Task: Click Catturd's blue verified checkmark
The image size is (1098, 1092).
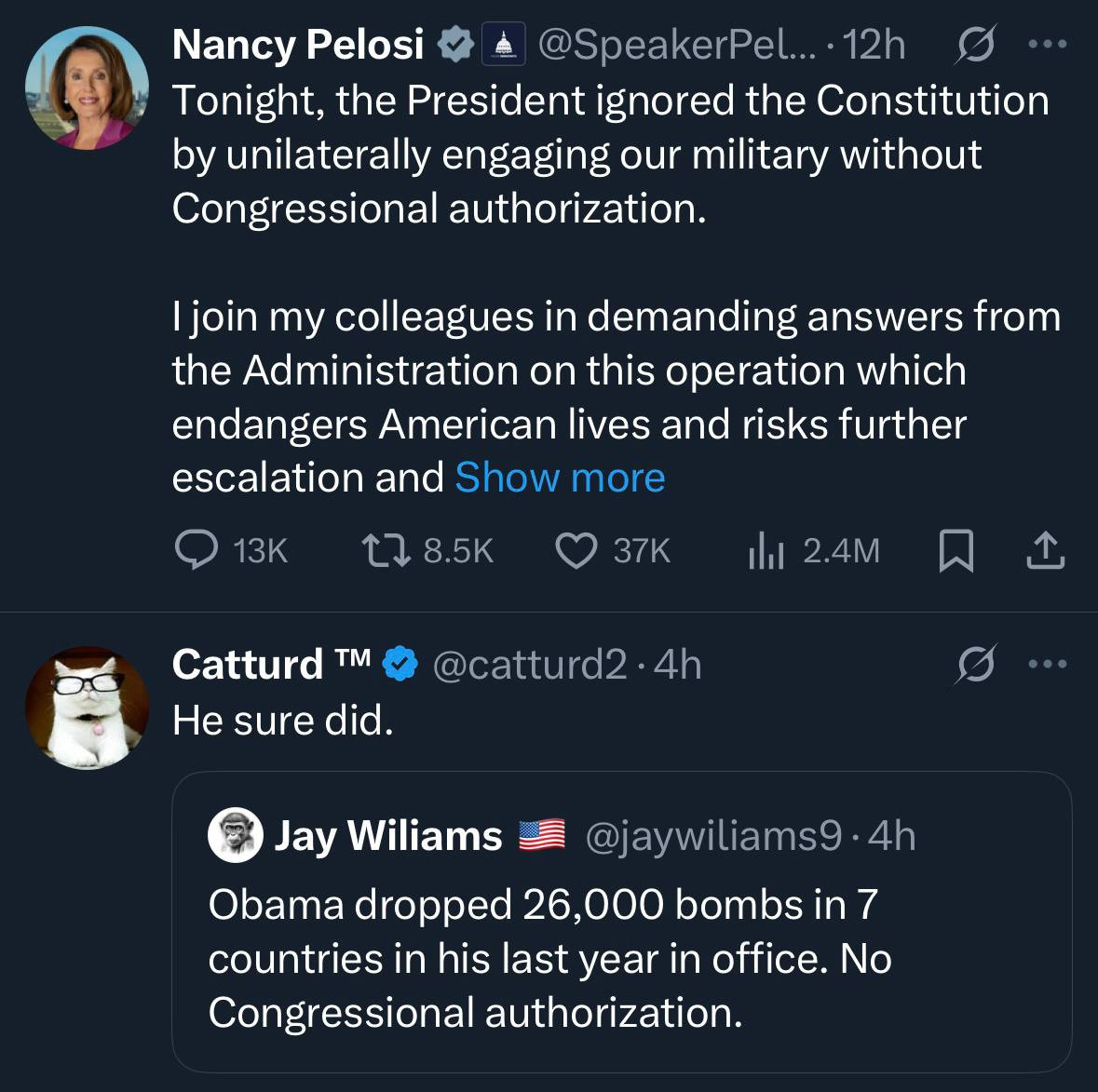Action: 400,665
